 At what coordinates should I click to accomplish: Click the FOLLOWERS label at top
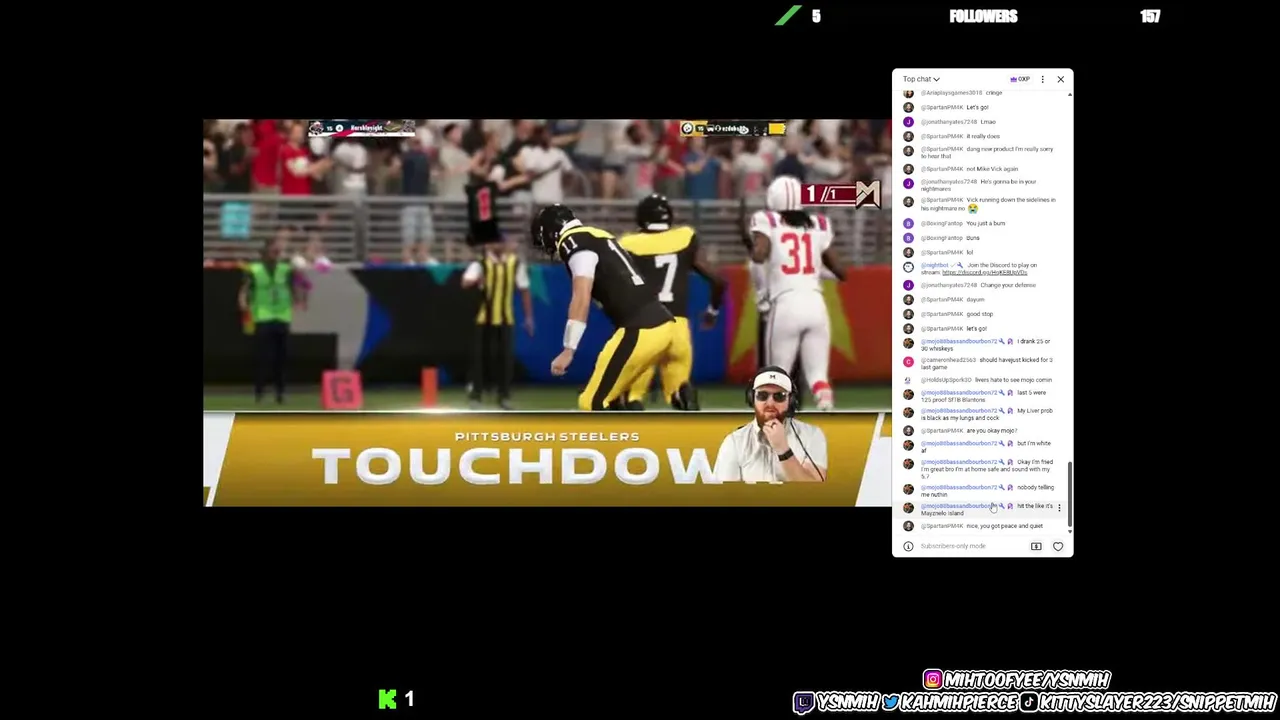[x=983, y=16]
